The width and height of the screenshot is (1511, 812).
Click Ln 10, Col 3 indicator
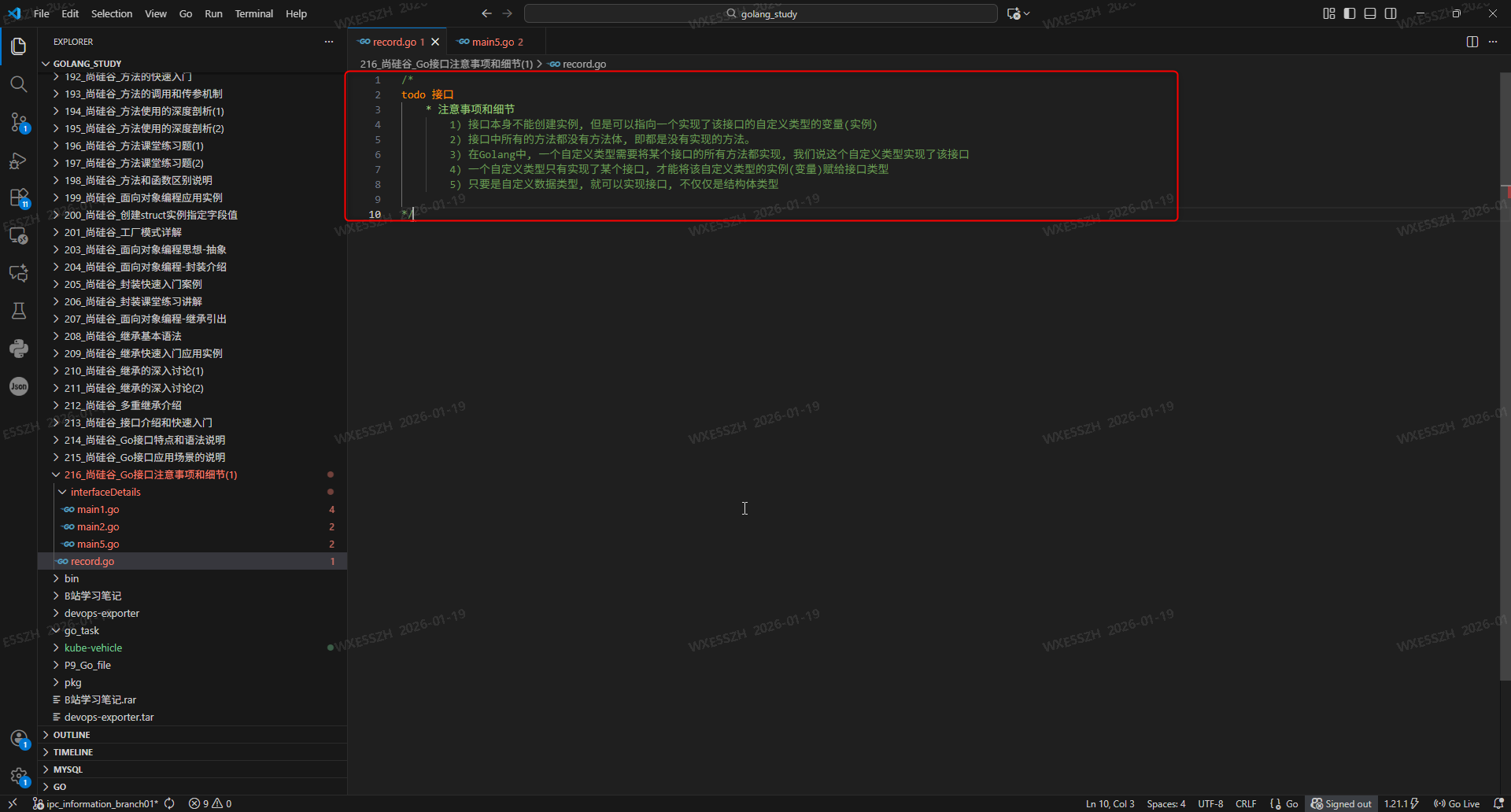coord(1110,803)
